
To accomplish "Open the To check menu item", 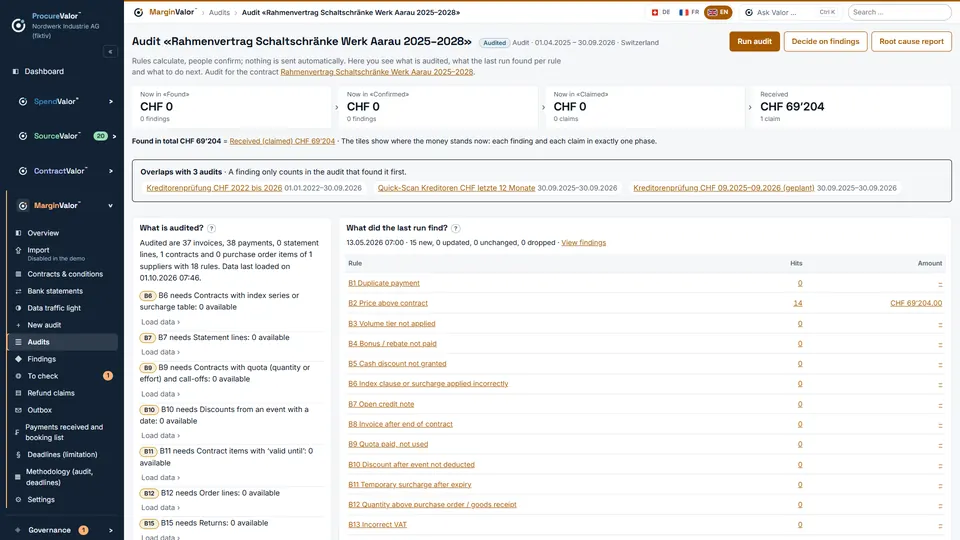I will point(62,377).
